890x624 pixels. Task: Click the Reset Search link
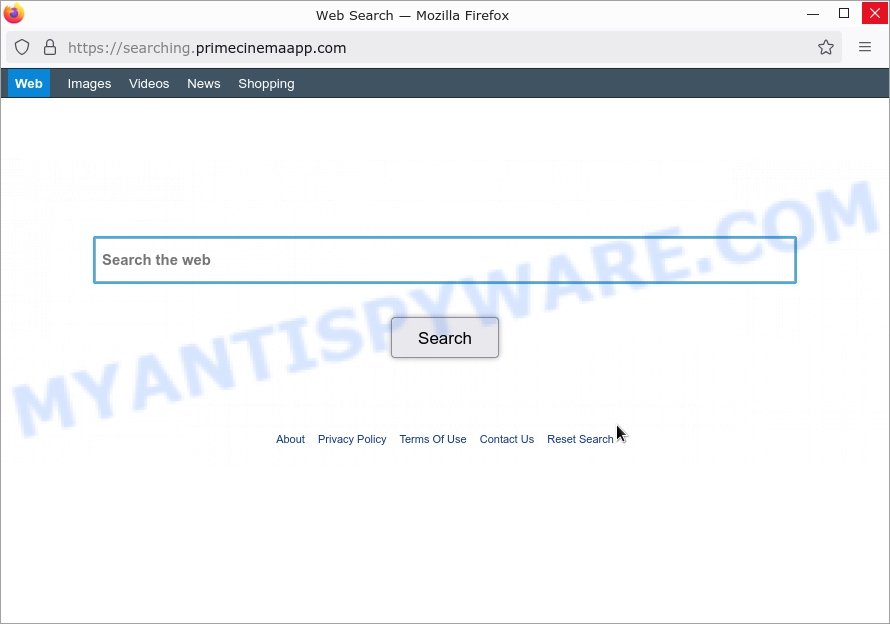click(580, 439)
